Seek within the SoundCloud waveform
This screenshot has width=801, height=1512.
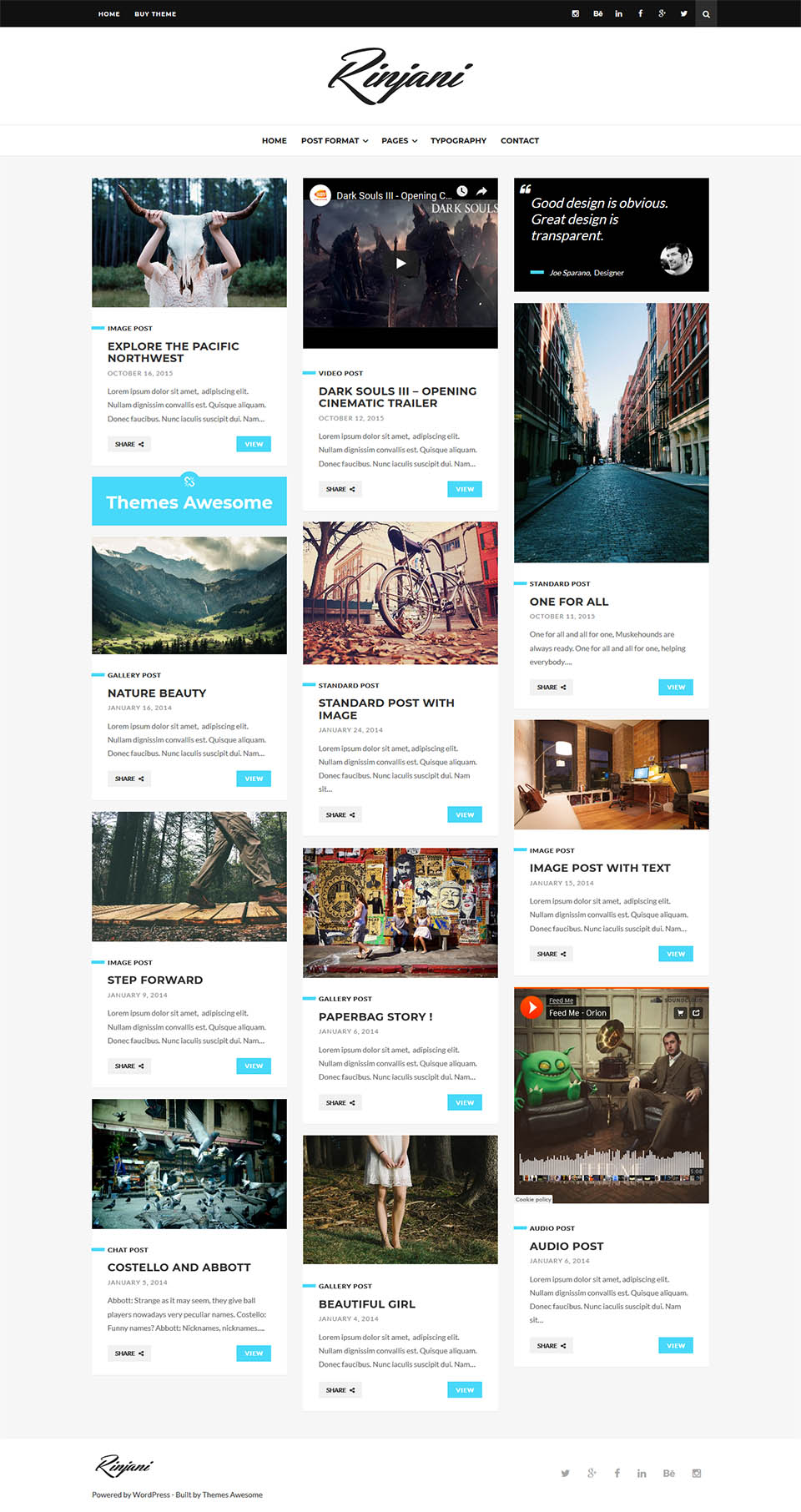(x=611, y=1165)
